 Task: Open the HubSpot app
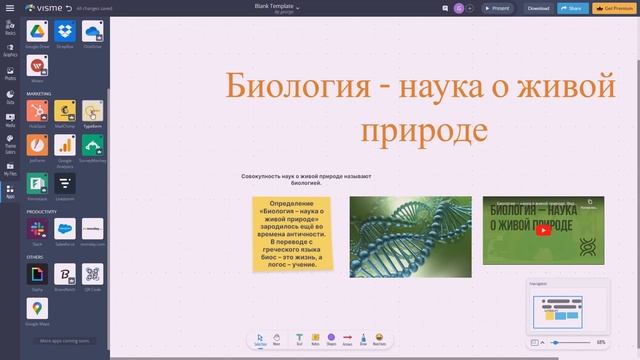coord(37,111)
